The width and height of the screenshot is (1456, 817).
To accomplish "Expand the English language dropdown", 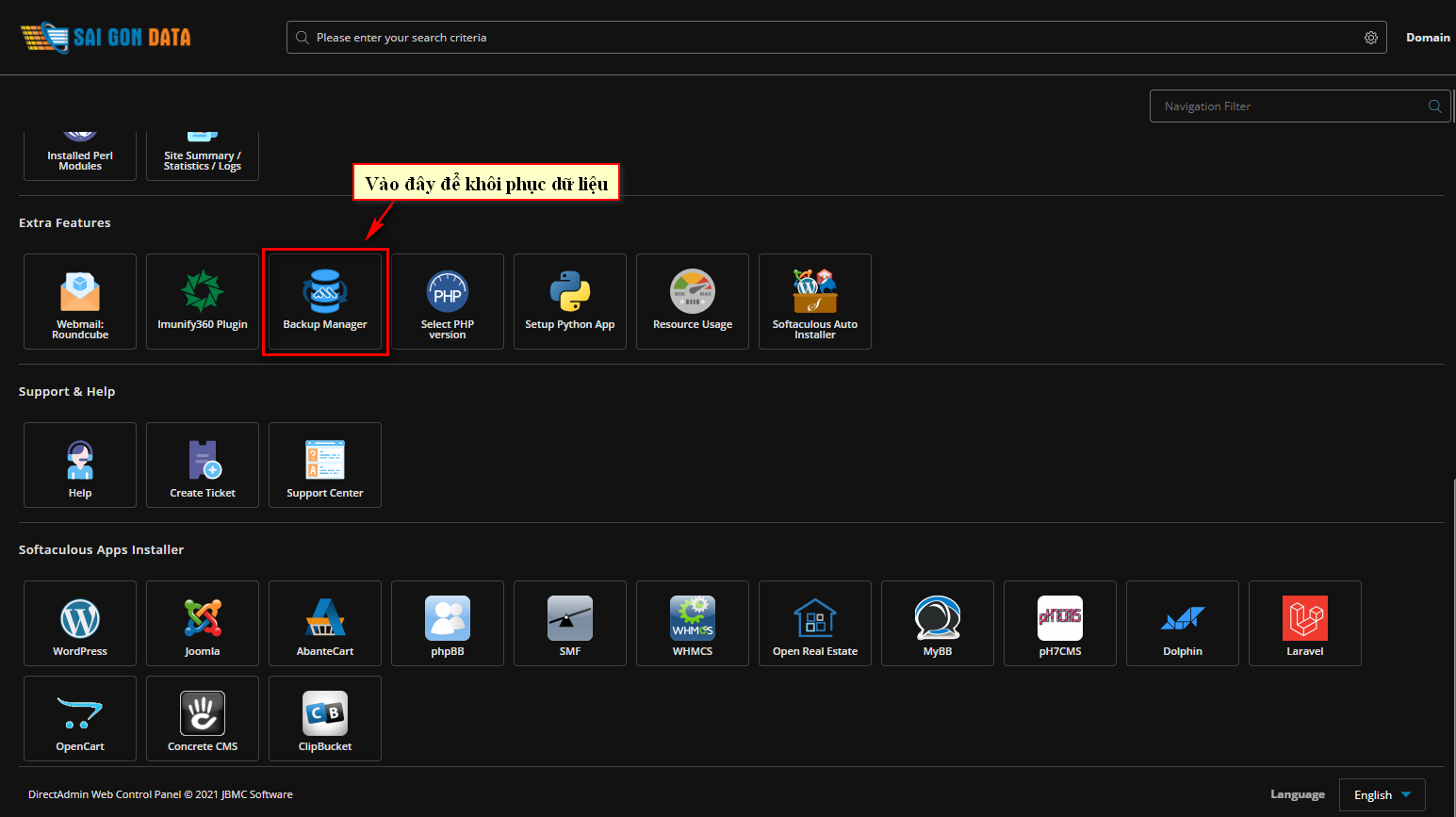I will click(1382, 795).
